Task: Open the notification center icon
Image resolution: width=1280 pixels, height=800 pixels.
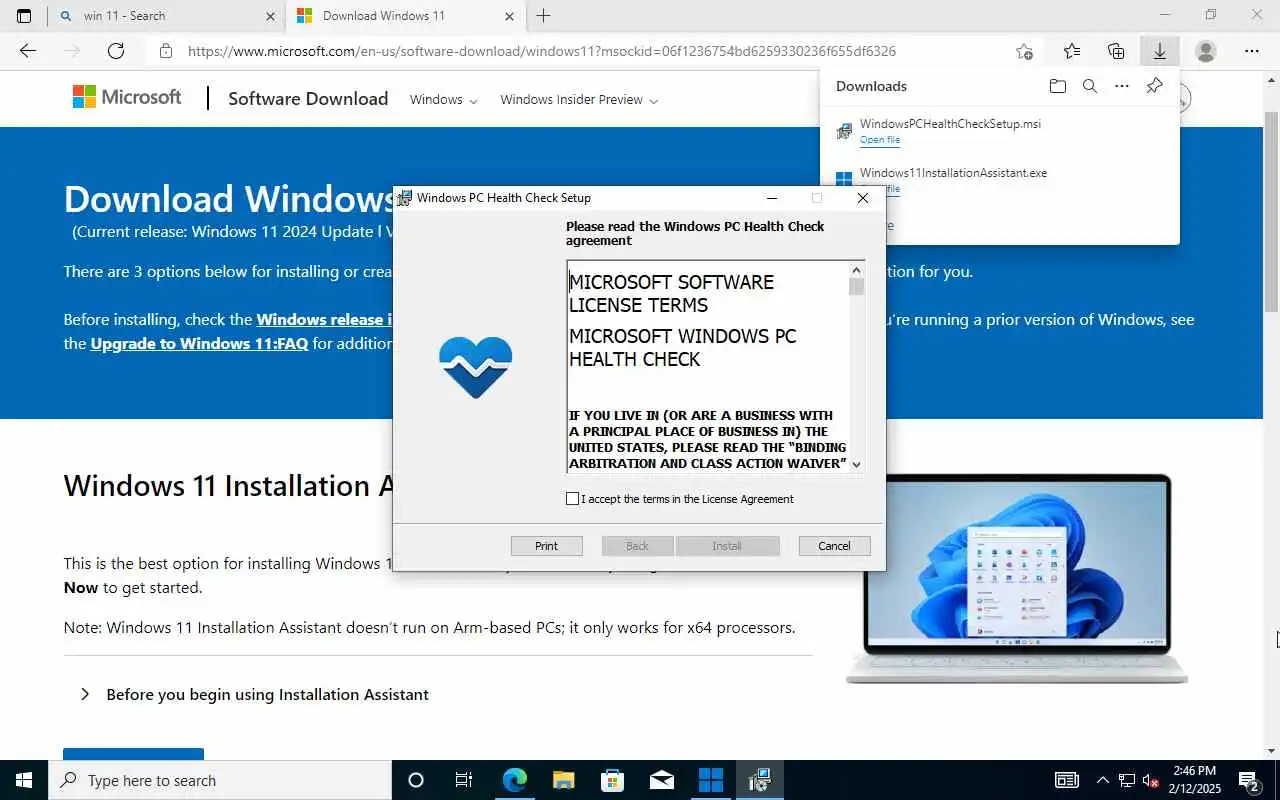Action: [x=1248, y=780]
